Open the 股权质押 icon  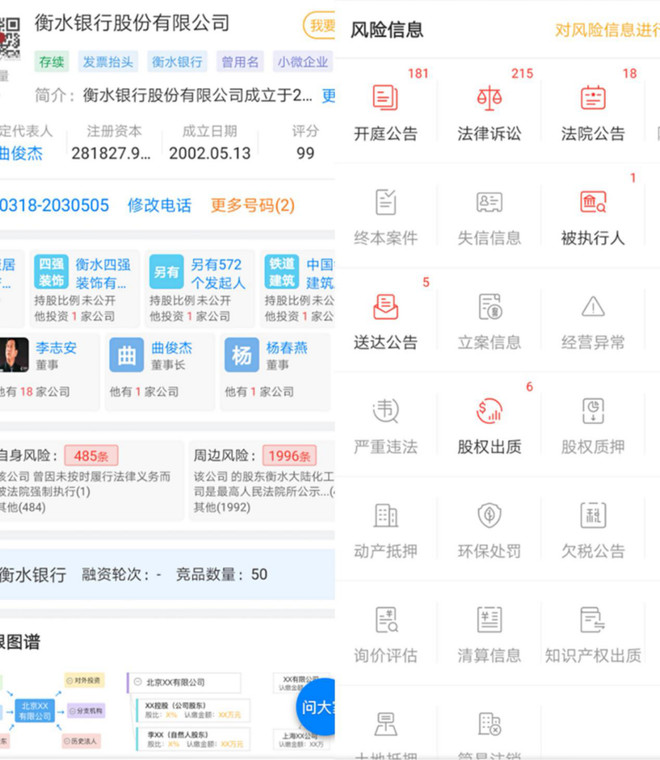tap(593, 411)
